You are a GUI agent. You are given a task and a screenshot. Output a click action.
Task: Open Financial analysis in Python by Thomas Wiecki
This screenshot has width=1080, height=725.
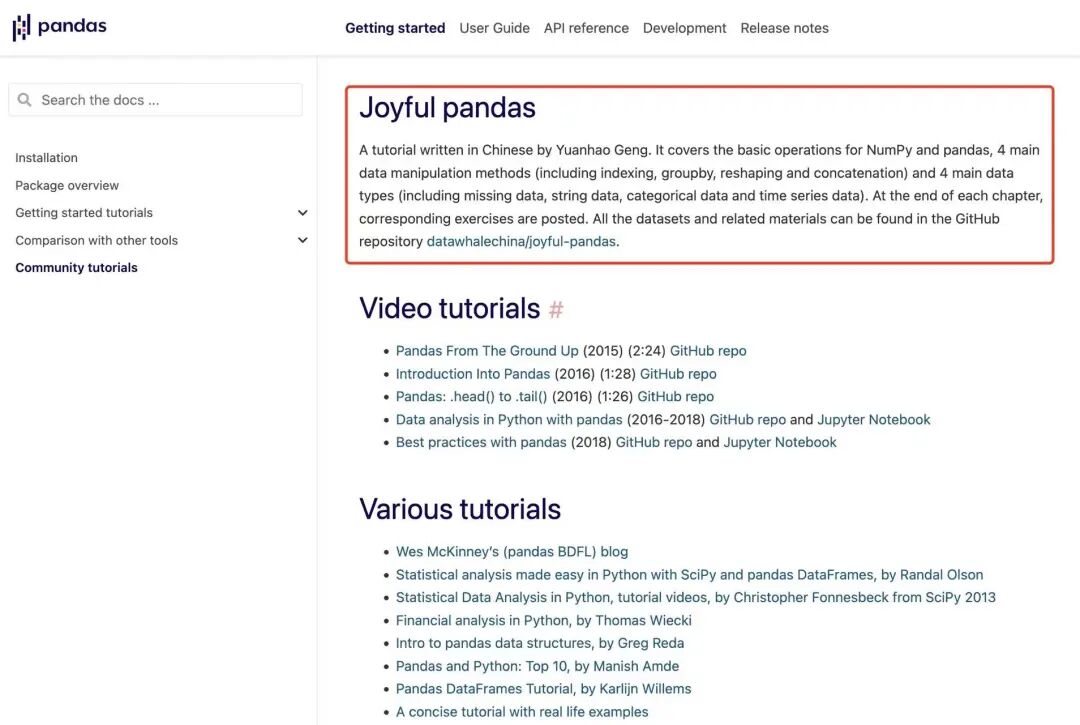[543, 621]
